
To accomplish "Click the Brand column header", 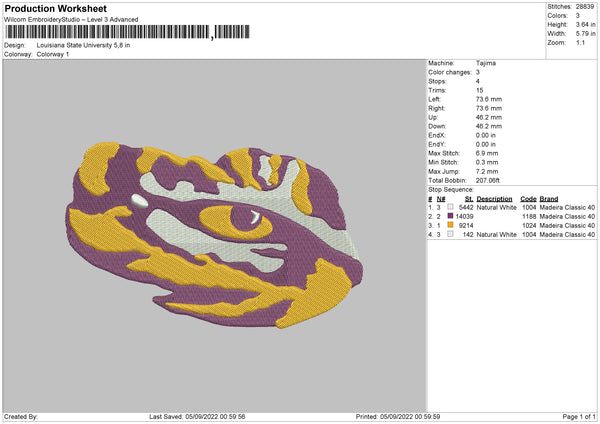I will [x=549, y=199].
